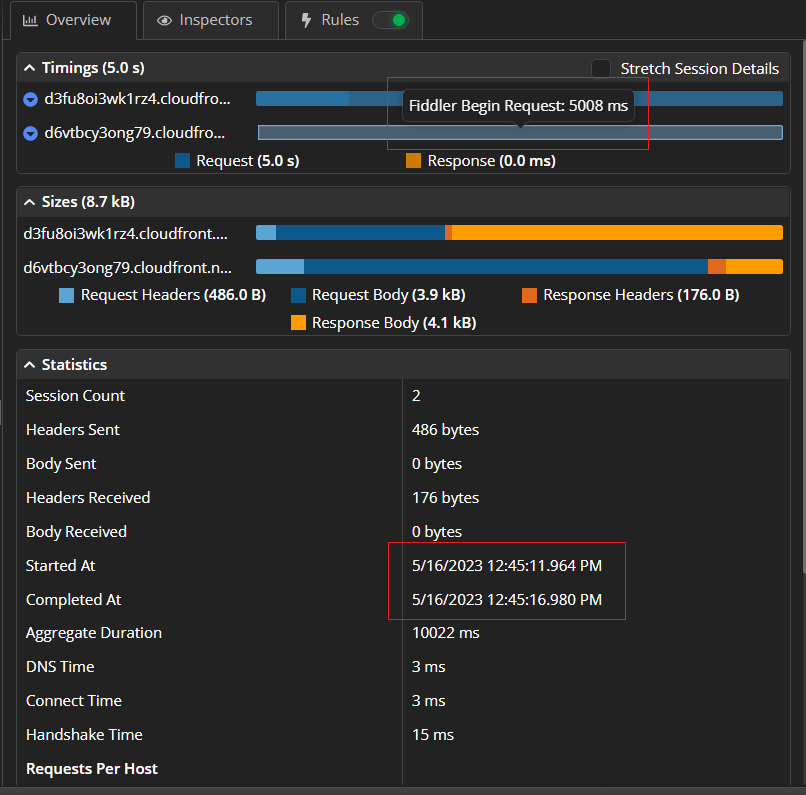Click the d6vtbcy3ong79 timing bar
The width and height of the screenshot is (806, 795).
pos(520,133)
